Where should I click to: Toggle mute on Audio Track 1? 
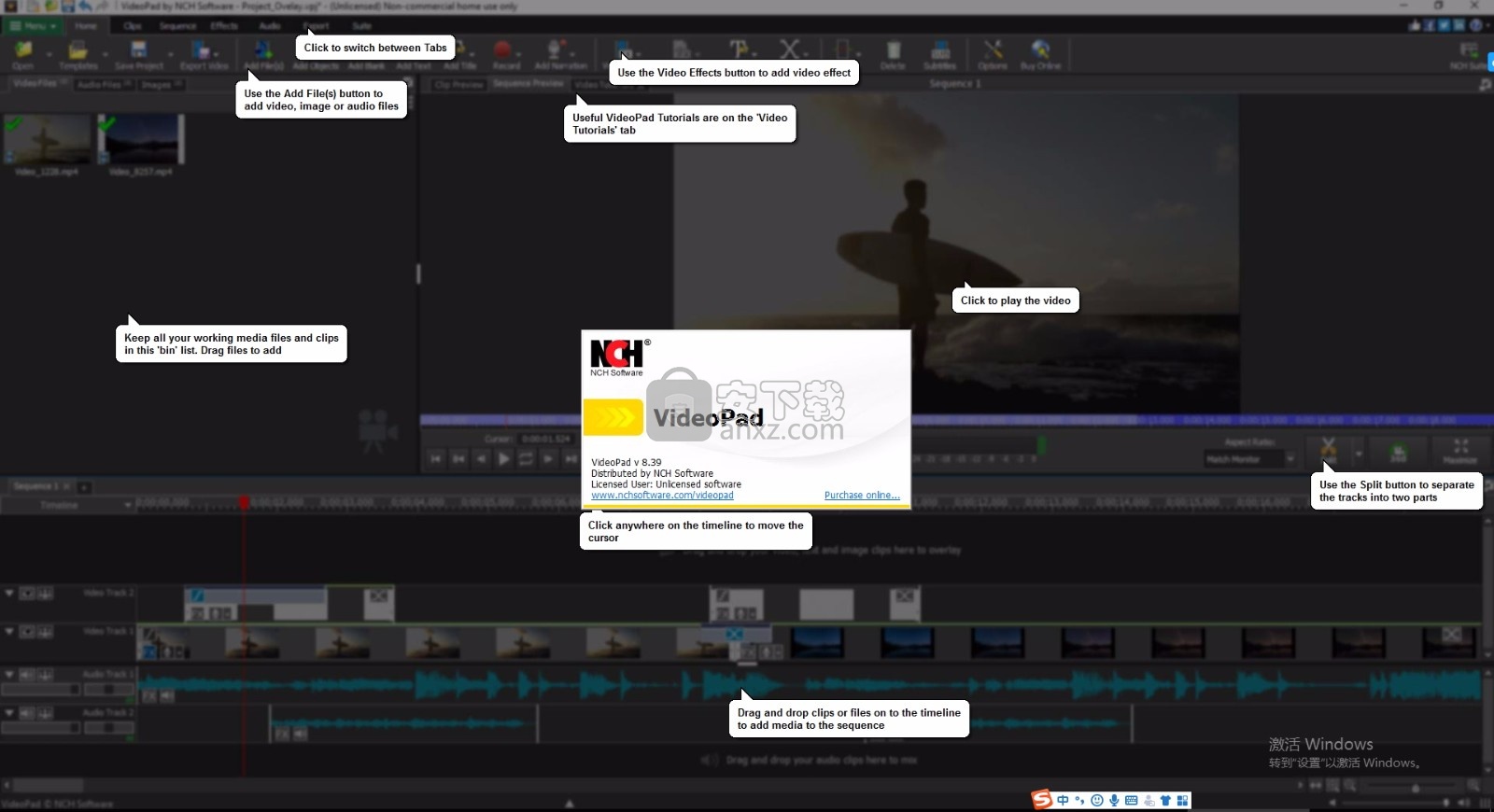click(x=27, y=674)
